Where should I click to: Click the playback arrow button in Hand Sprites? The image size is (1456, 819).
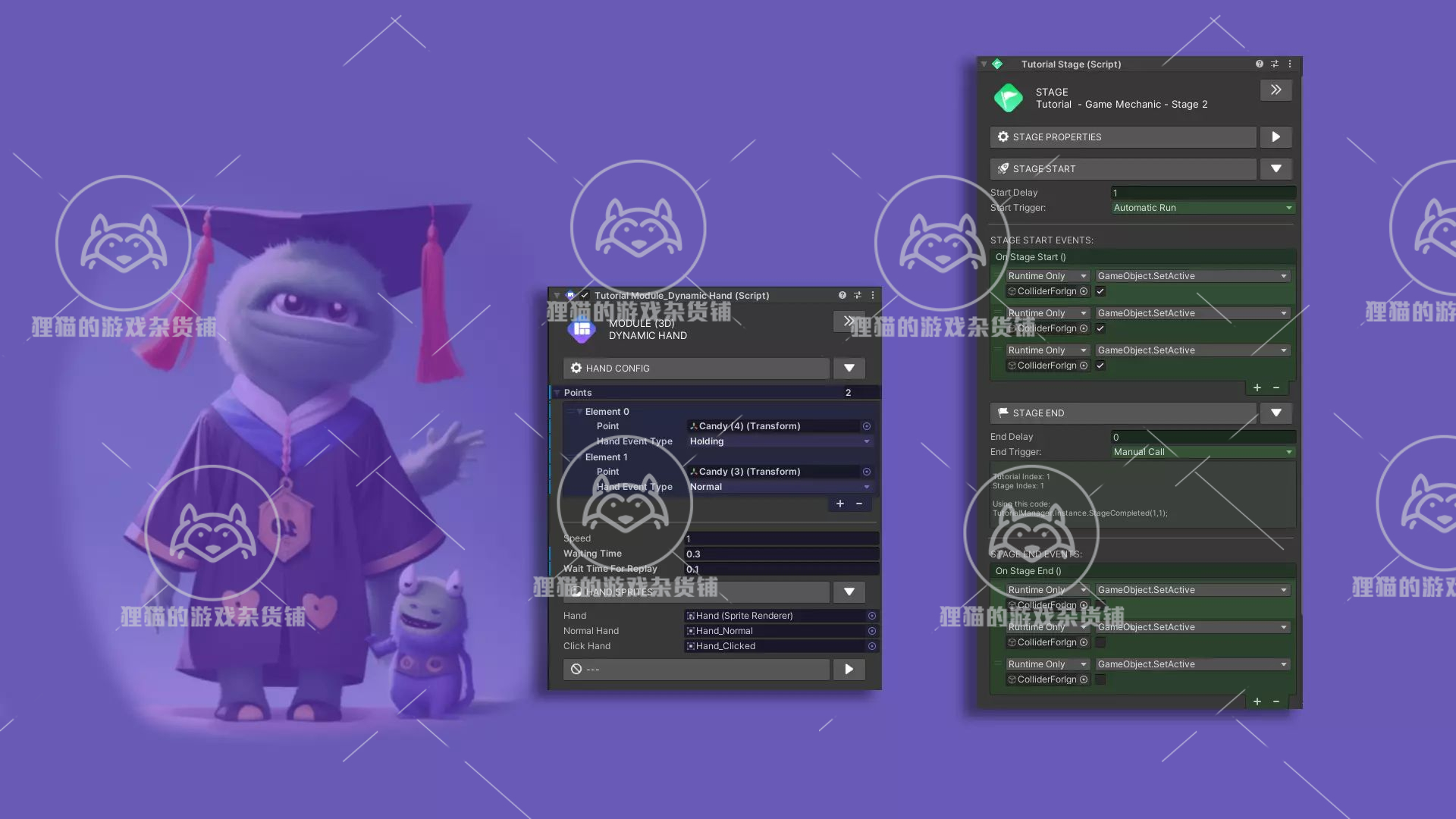[849, 669]
